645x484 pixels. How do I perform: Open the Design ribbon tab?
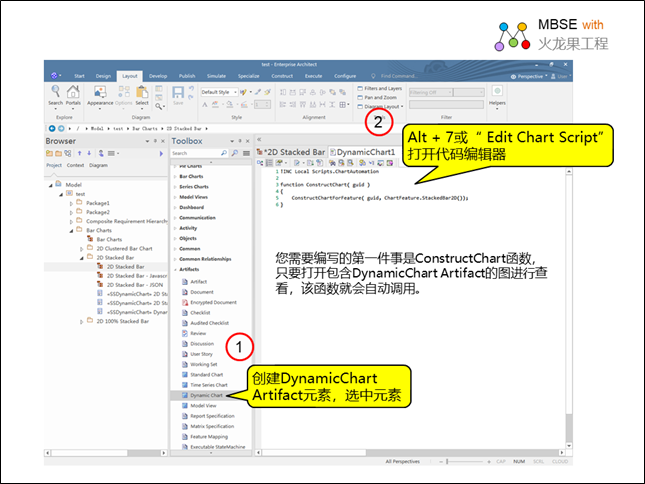pos(103,76)
